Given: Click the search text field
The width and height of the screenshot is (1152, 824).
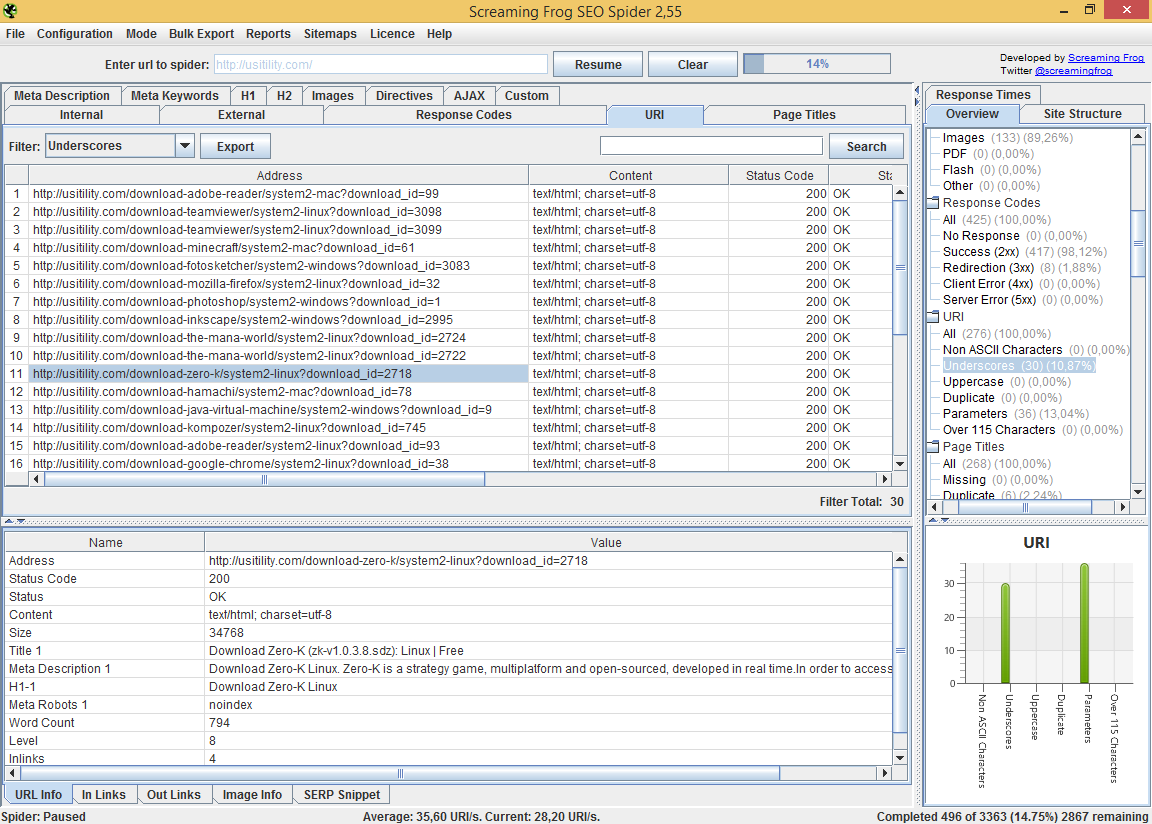Looking at the screenshot, I should click(711, 145).
